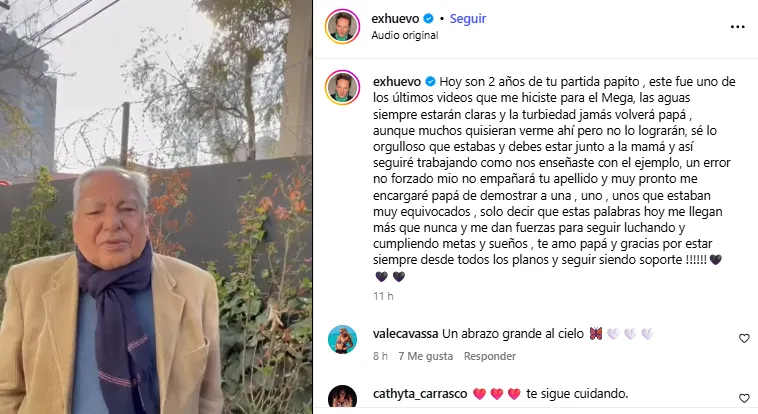Like cathyta_carrasco's comment with the heart

744,398
